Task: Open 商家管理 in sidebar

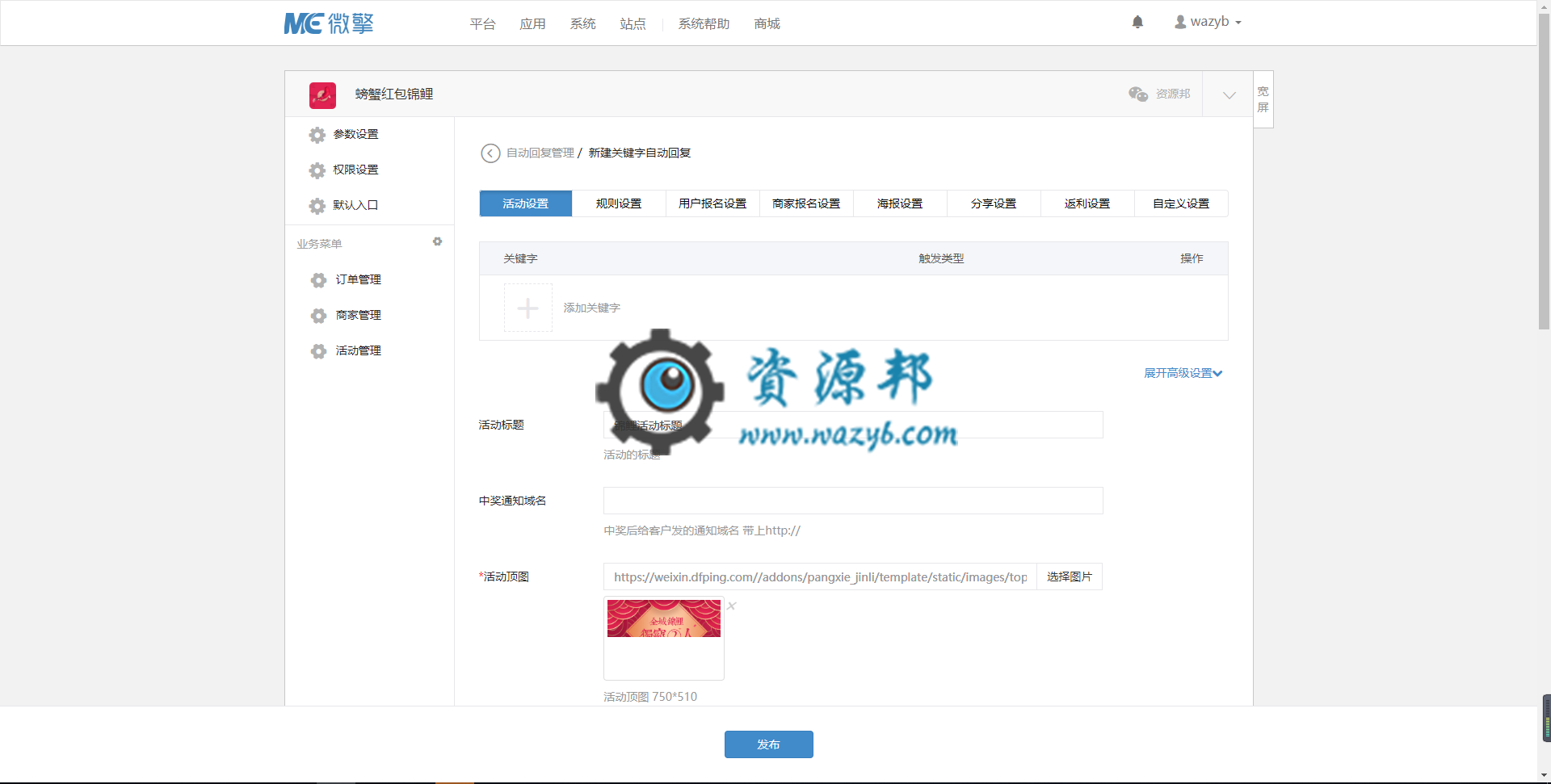Action: tap(358, 316)
